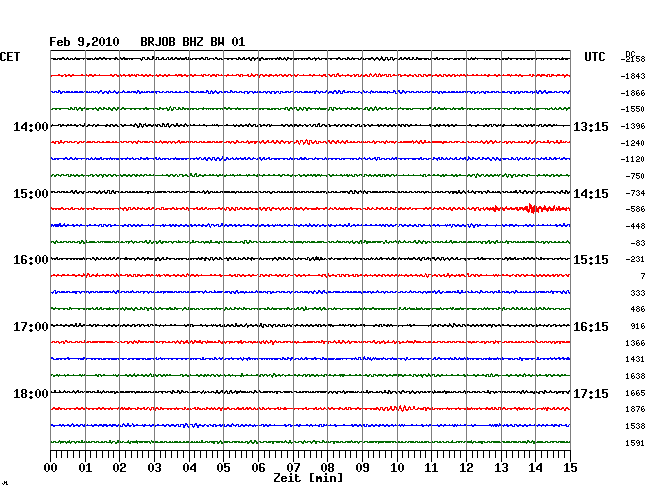
Task: Click the DC offset value "-1396"
Action: (633, 126)
